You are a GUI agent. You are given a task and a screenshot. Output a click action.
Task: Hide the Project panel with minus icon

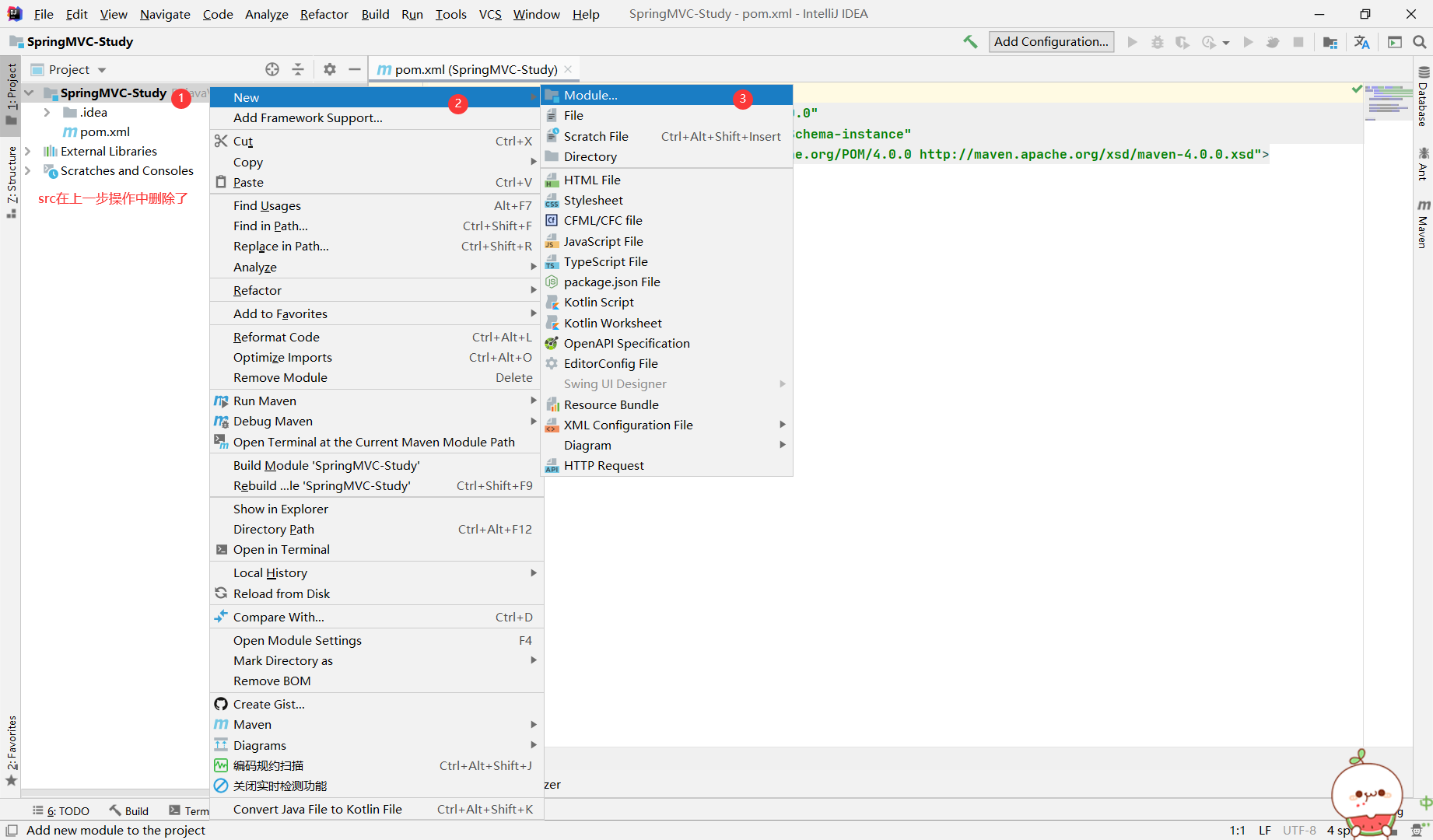click(x=355, y=69)
